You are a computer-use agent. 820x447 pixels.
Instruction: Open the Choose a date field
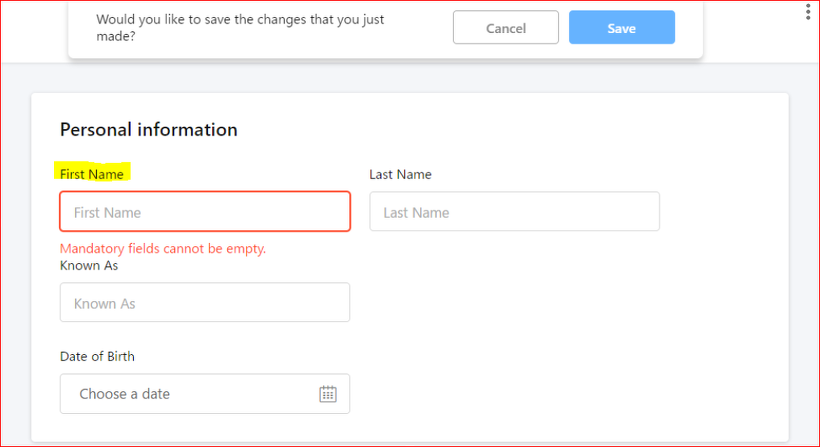[190, 394]
